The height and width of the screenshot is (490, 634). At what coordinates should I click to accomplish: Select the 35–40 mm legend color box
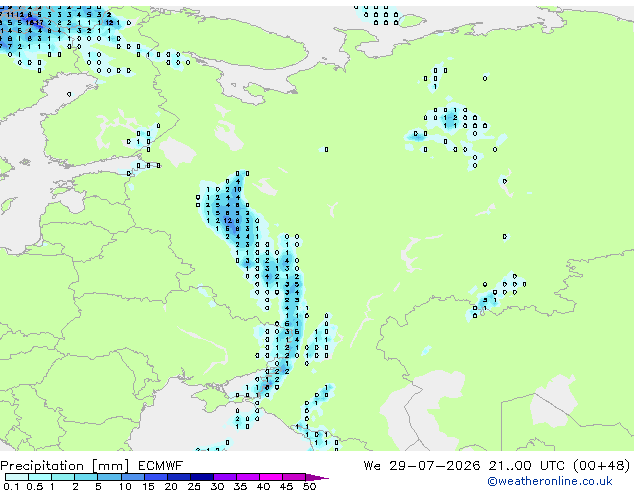point(248,477)
